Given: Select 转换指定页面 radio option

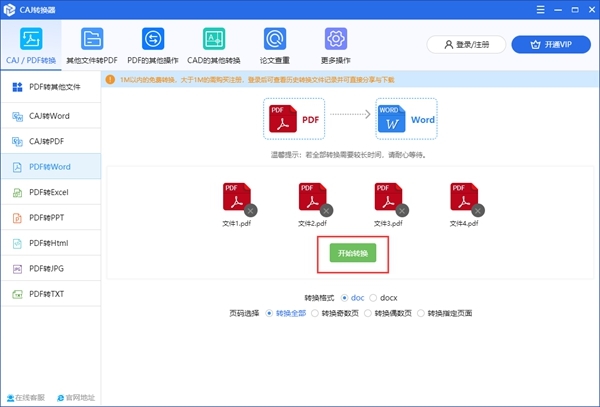Looking at the screenshot, I should pos(421,313).
